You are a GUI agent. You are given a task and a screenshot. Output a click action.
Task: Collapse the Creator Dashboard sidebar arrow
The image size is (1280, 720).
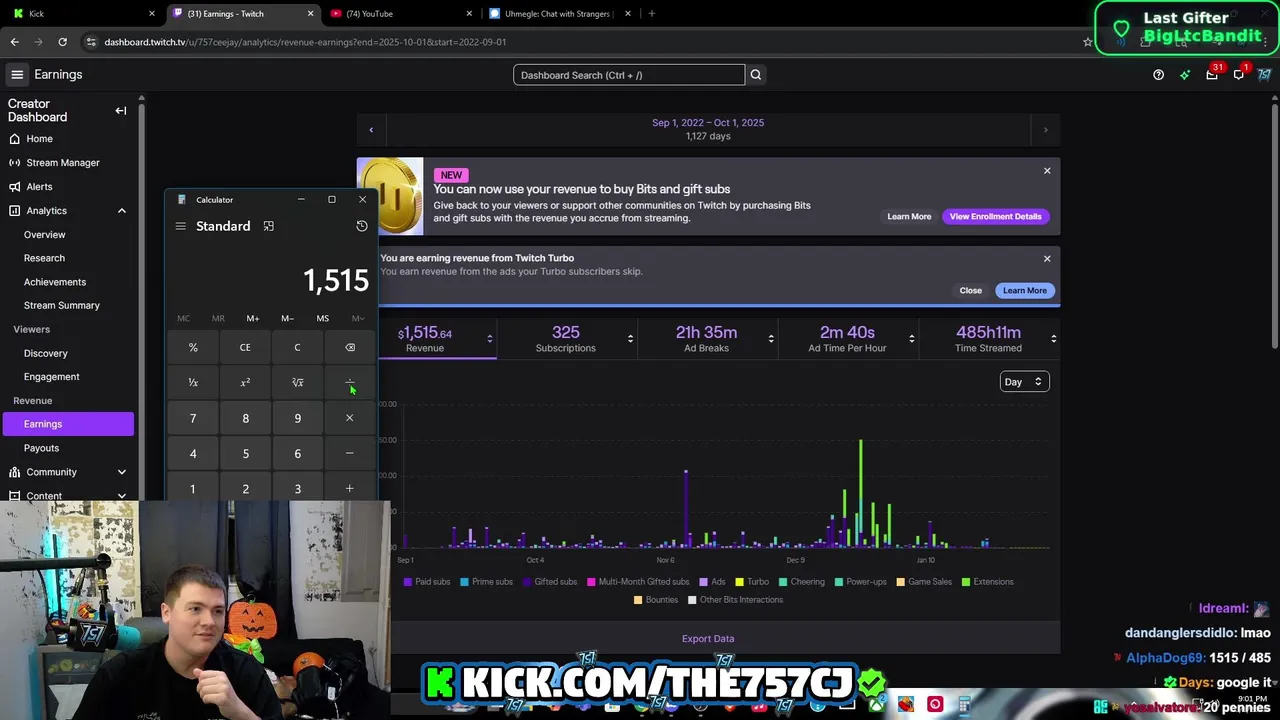[121, 111]
